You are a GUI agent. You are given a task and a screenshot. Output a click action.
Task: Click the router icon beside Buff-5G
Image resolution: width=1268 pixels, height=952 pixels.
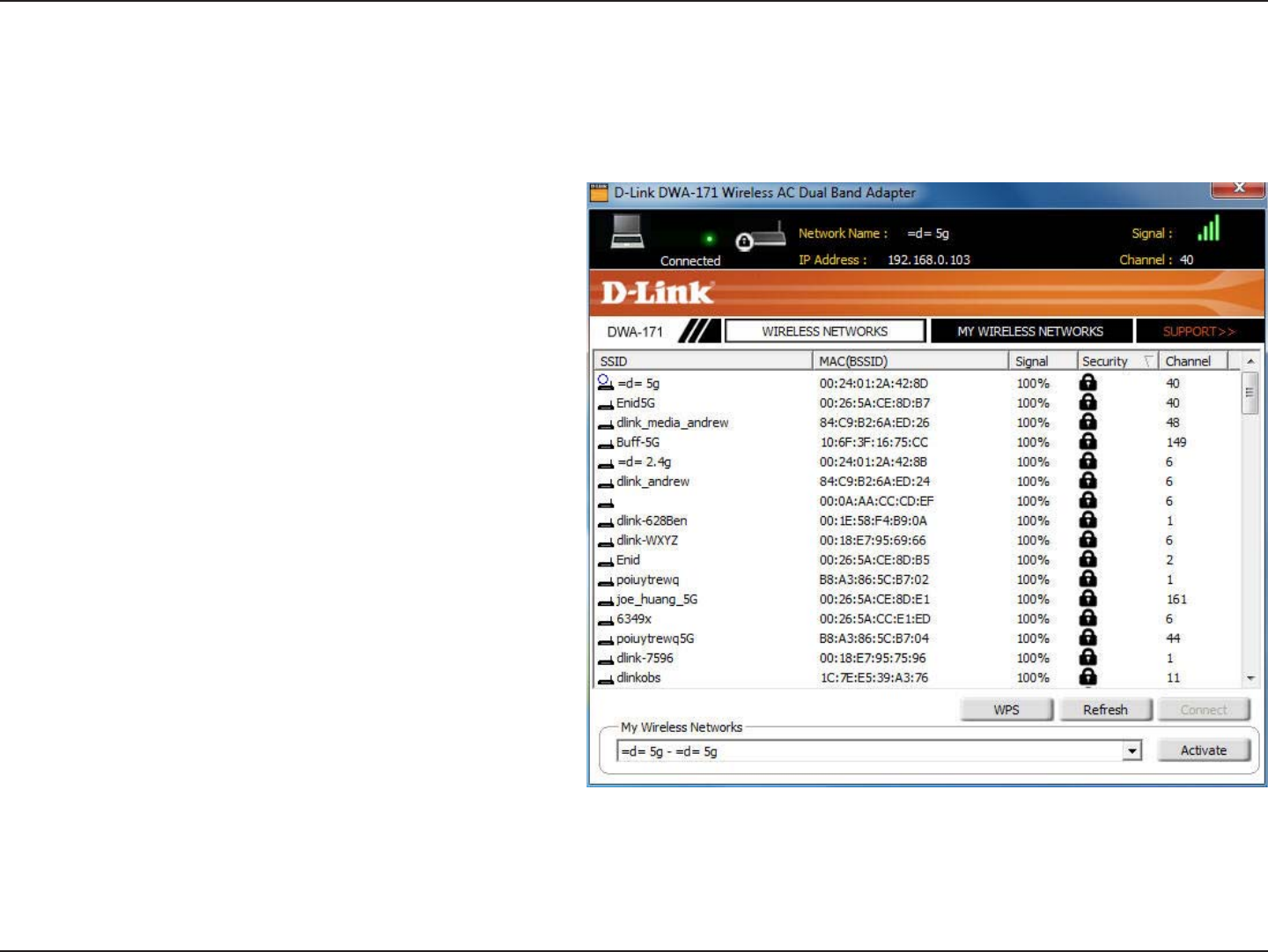click(606, 444)
